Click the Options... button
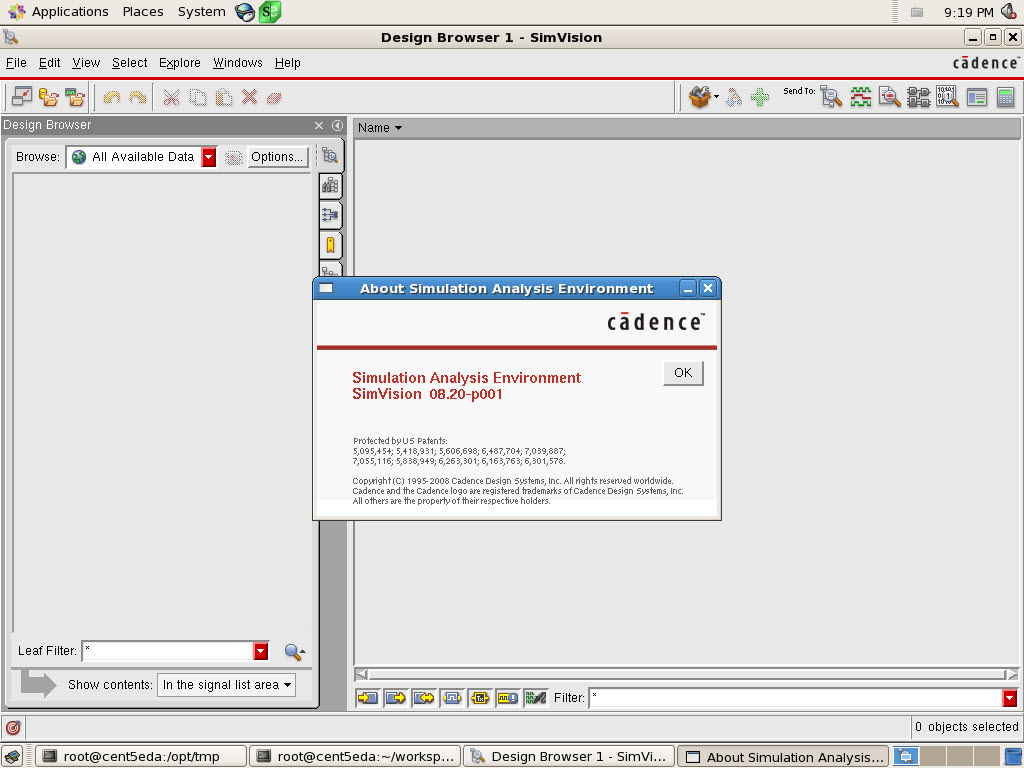The width and height of the screenshot is (1024, 768). coord(277,157)
